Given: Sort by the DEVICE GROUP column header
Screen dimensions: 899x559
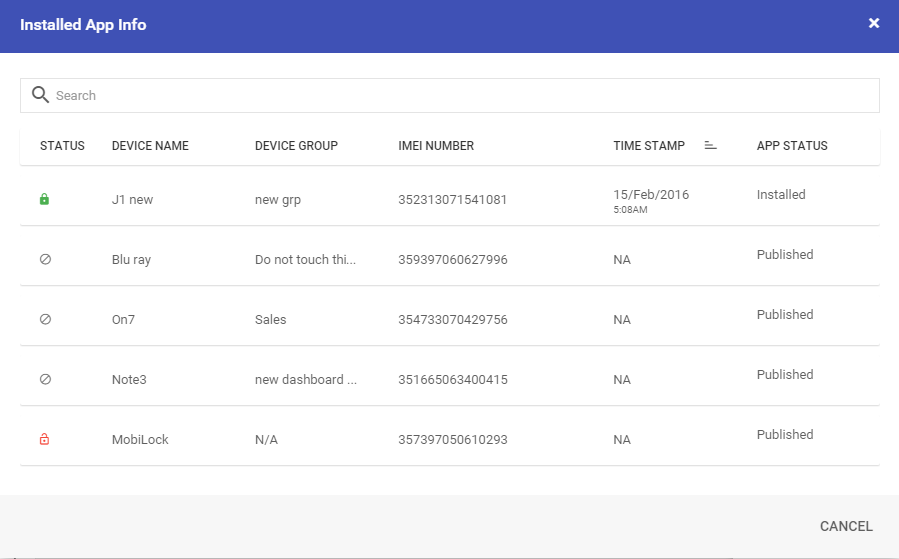Looking at the screenshot, I should [296, 146].
